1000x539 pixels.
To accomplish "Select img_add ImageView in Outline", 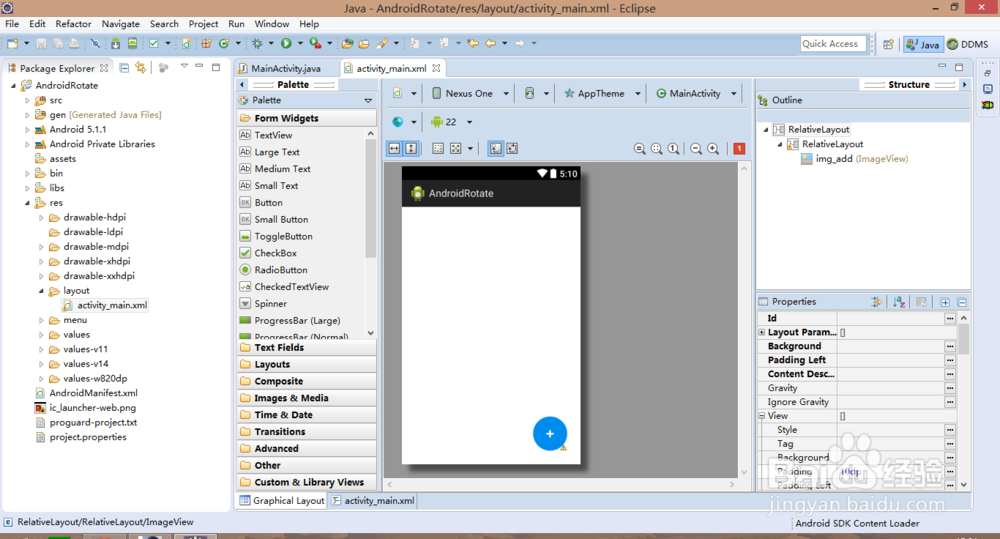I will [855, 159].
